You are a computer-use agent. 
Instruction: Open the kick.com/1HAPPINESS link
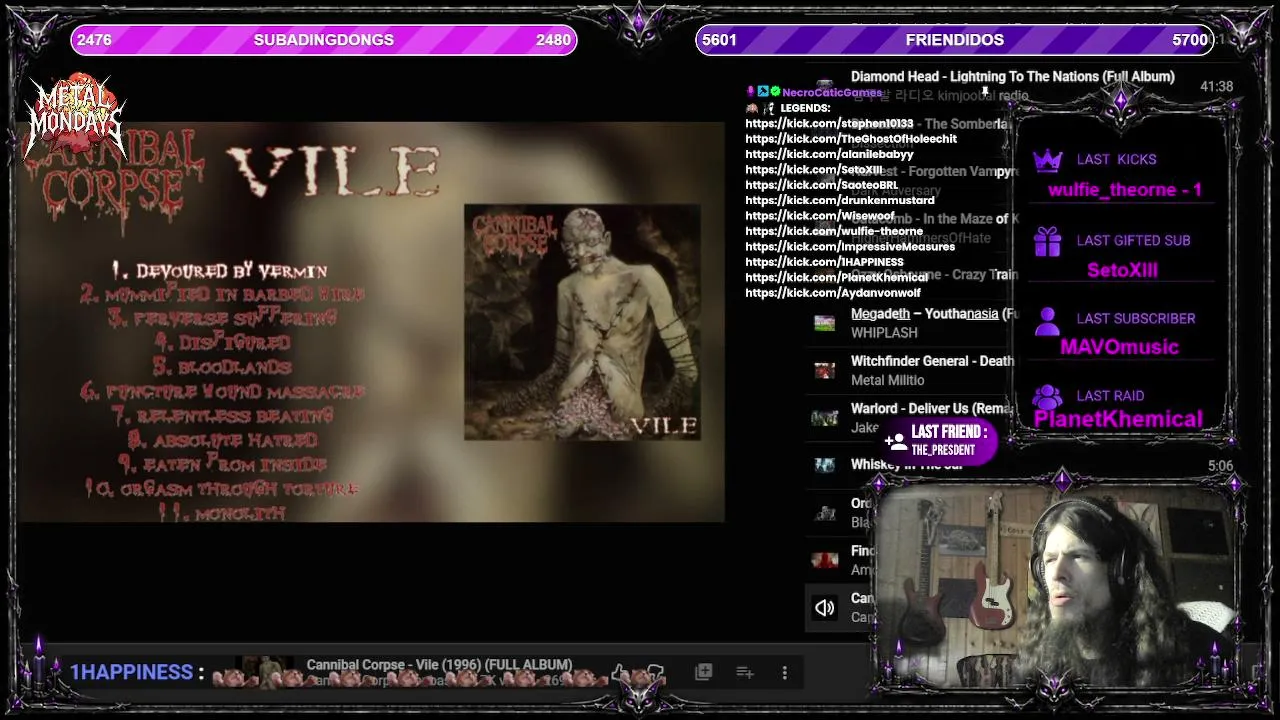[x=824, y=262]
